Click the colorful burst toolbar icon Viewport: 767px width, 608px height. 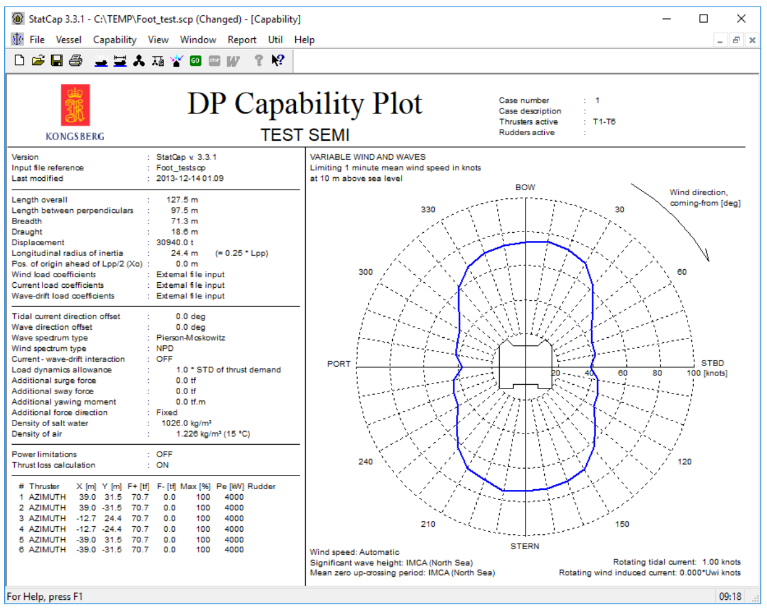pos(176,61)
